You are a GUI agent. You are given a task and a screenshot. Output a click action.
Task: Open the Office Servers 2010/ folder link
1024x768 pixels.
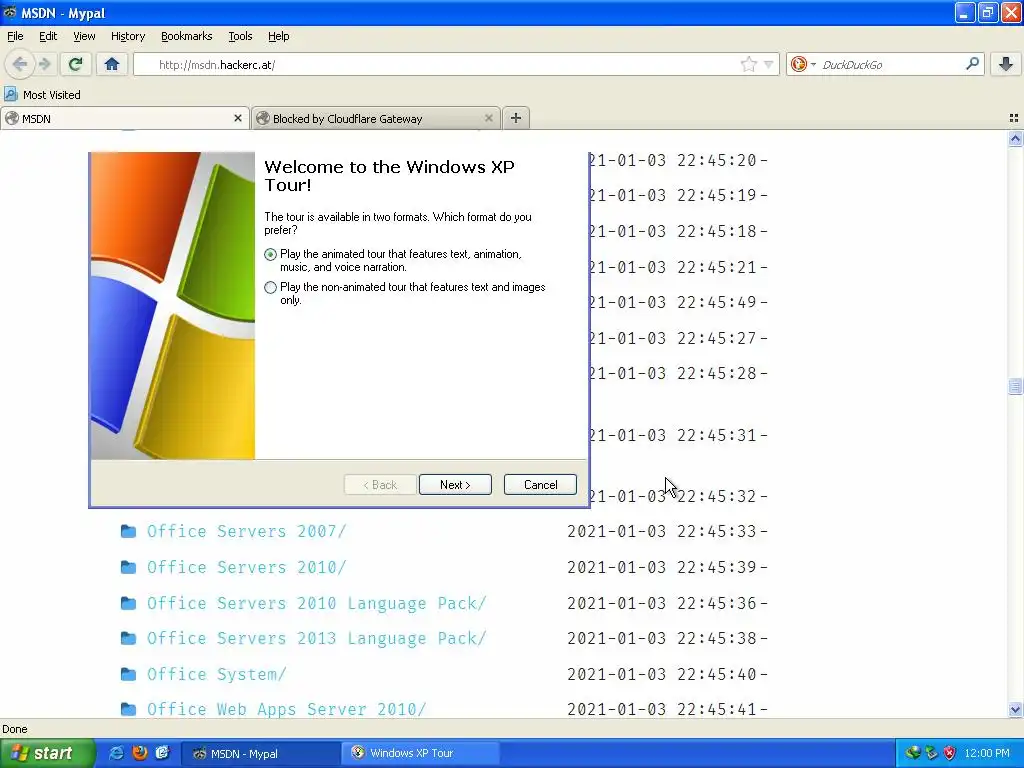click(246, 568)
